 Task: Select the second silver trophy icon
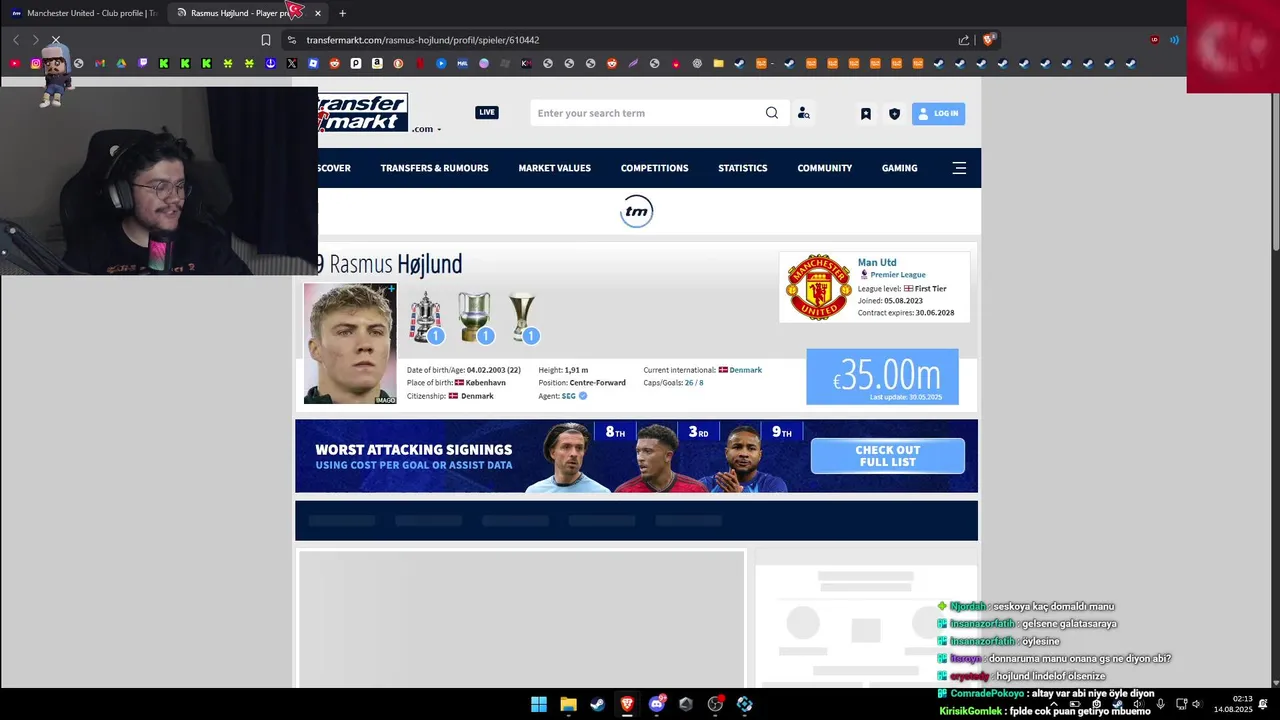coord(475,317)
